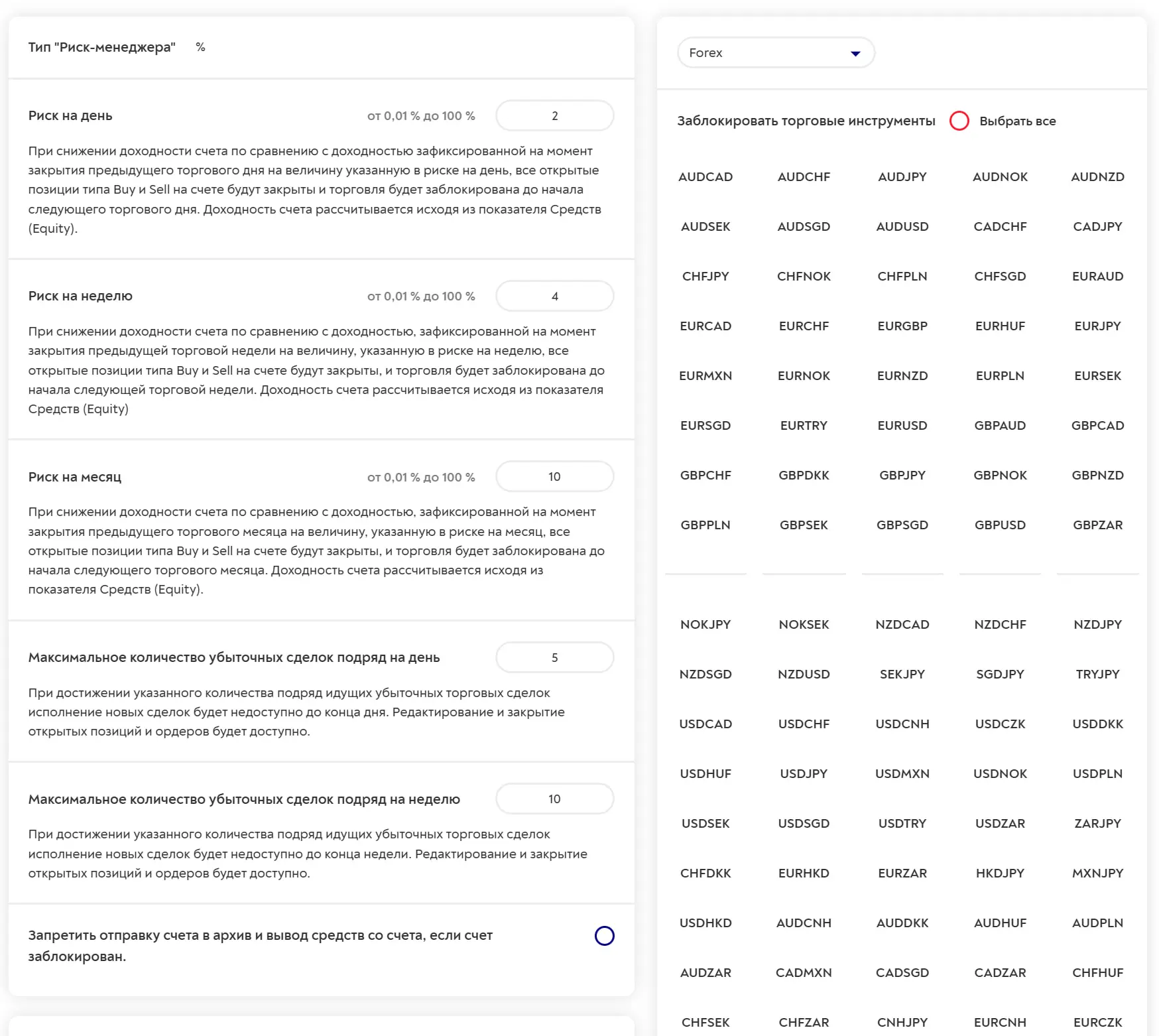Image resolution: width=1159 pixels, height=1036 pixels.
Task: Select the CHFHUF instrument
Action: pos(1098,972)
